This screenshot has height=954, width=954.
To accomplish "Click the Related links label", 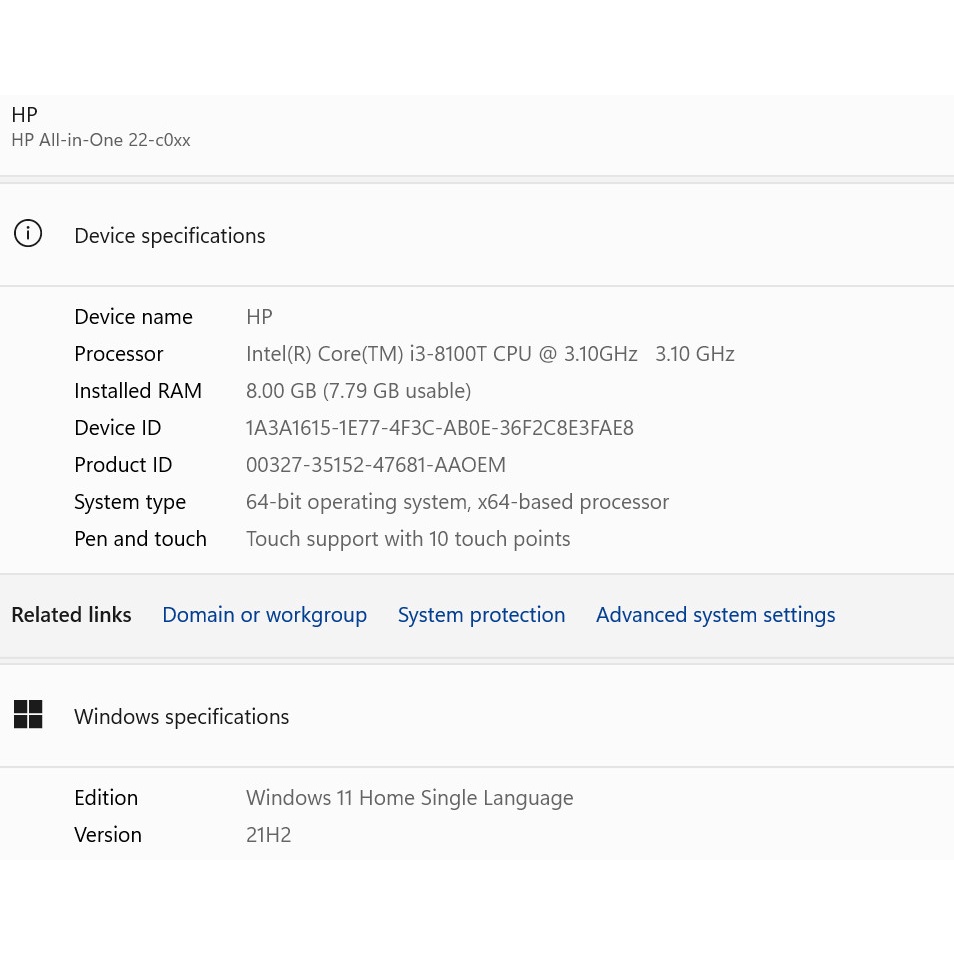I will click(x=71, y=615).
